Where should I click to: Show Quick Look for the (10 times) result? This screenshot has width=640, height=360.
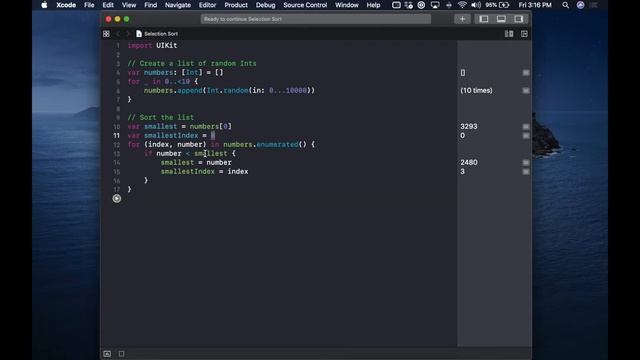point(526,91)
